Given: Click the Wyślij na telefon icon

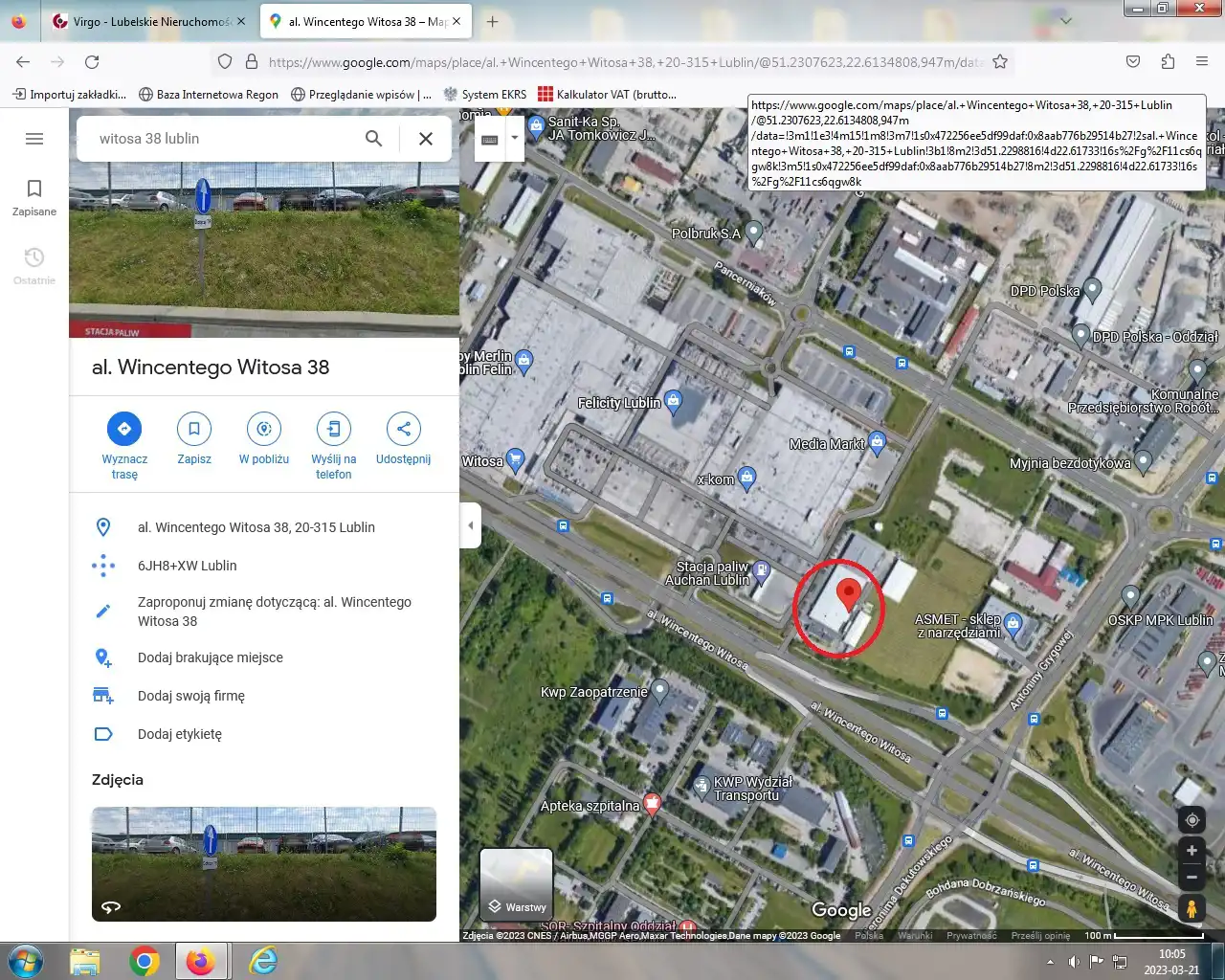Looking at the screenshot, I should [334, 430].
